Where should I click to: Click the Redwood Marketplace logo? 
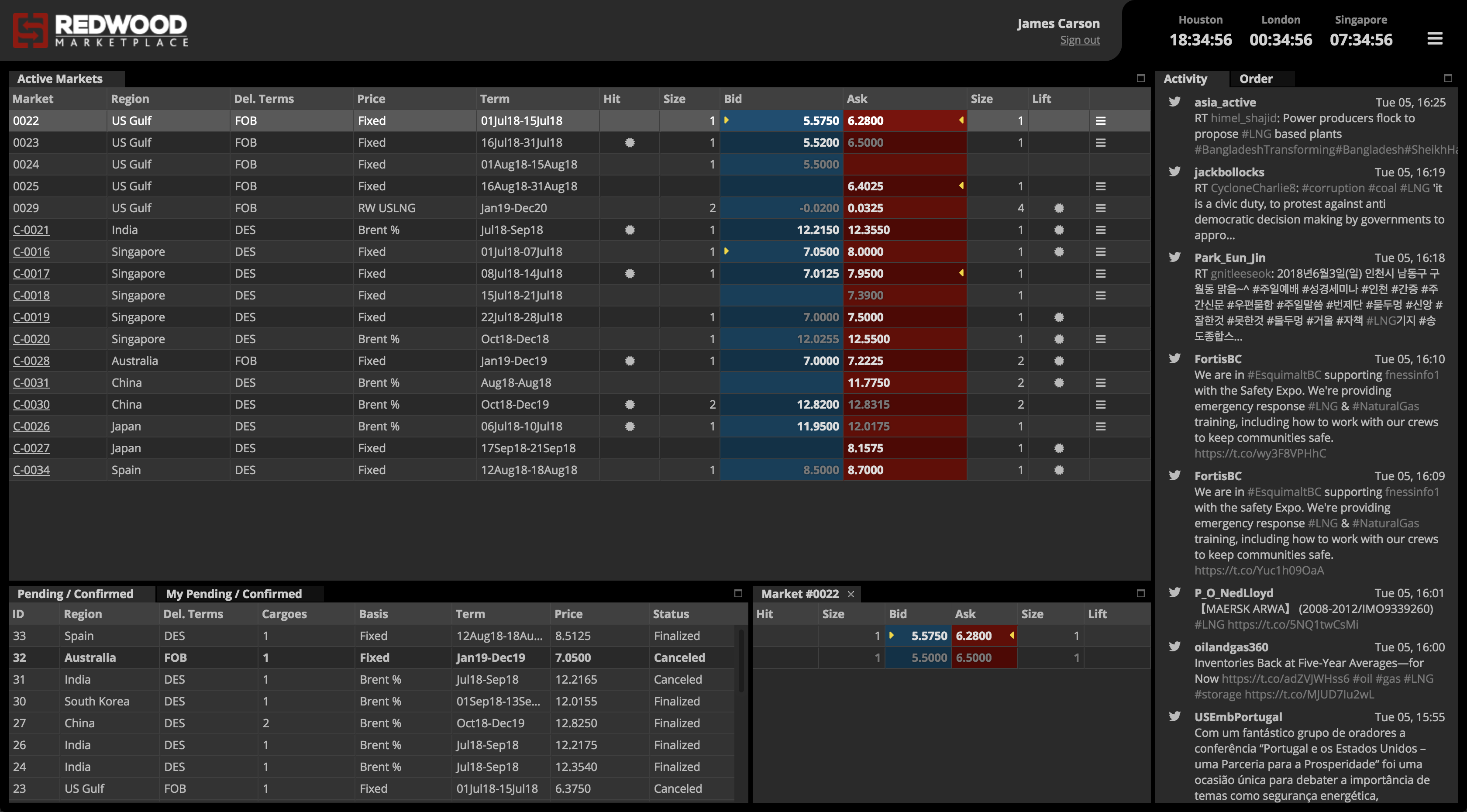[100, 30]
